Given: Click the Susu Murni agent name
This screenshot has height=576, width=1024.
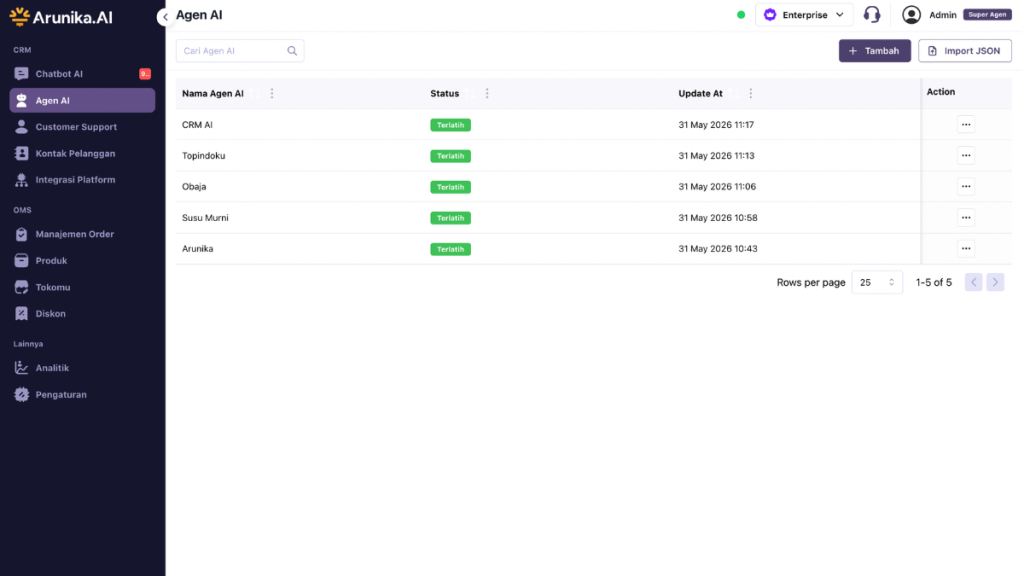Looking at the screenshot, I should 205,217.
